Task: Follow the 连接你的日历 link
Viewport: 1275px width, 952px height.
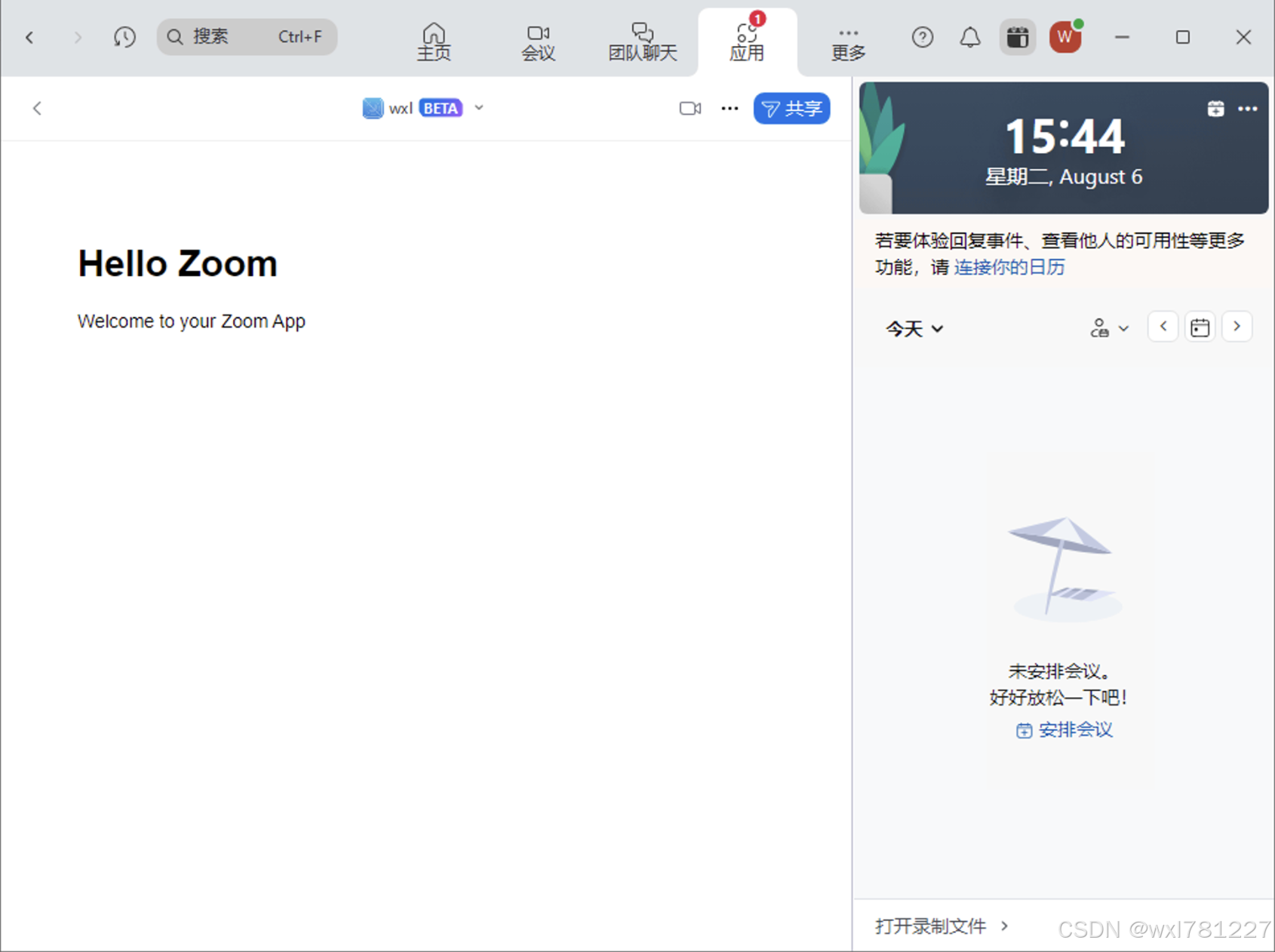Action: pos(1009,267)
